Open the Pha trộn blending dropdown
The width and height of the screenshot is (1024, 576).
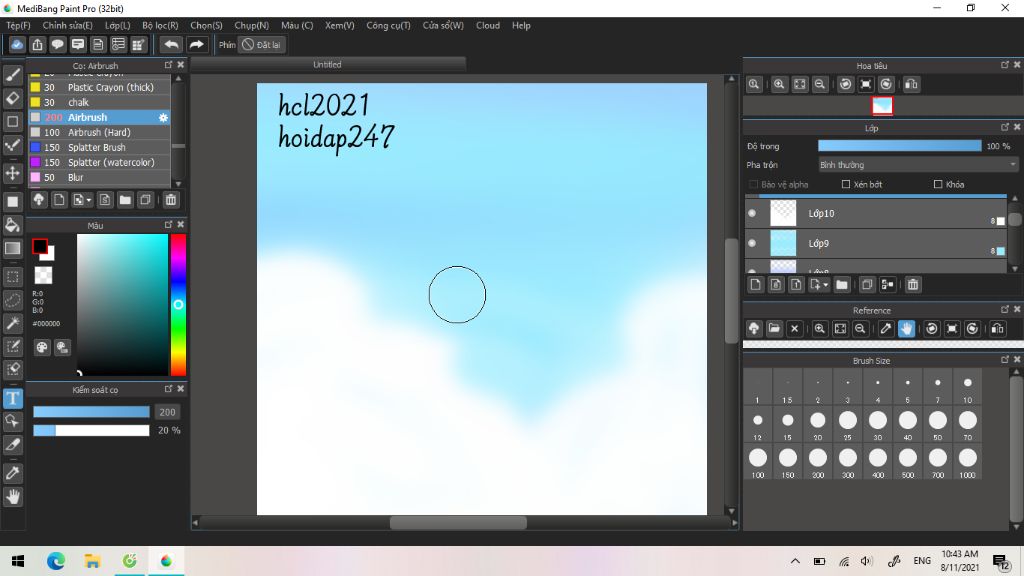click(x=918, y=165)
